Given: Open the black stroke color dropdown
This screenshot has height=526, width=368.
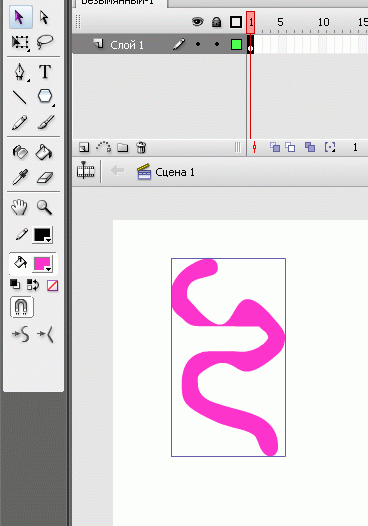Looking at the screenshot, I should [x=42, y=235].
